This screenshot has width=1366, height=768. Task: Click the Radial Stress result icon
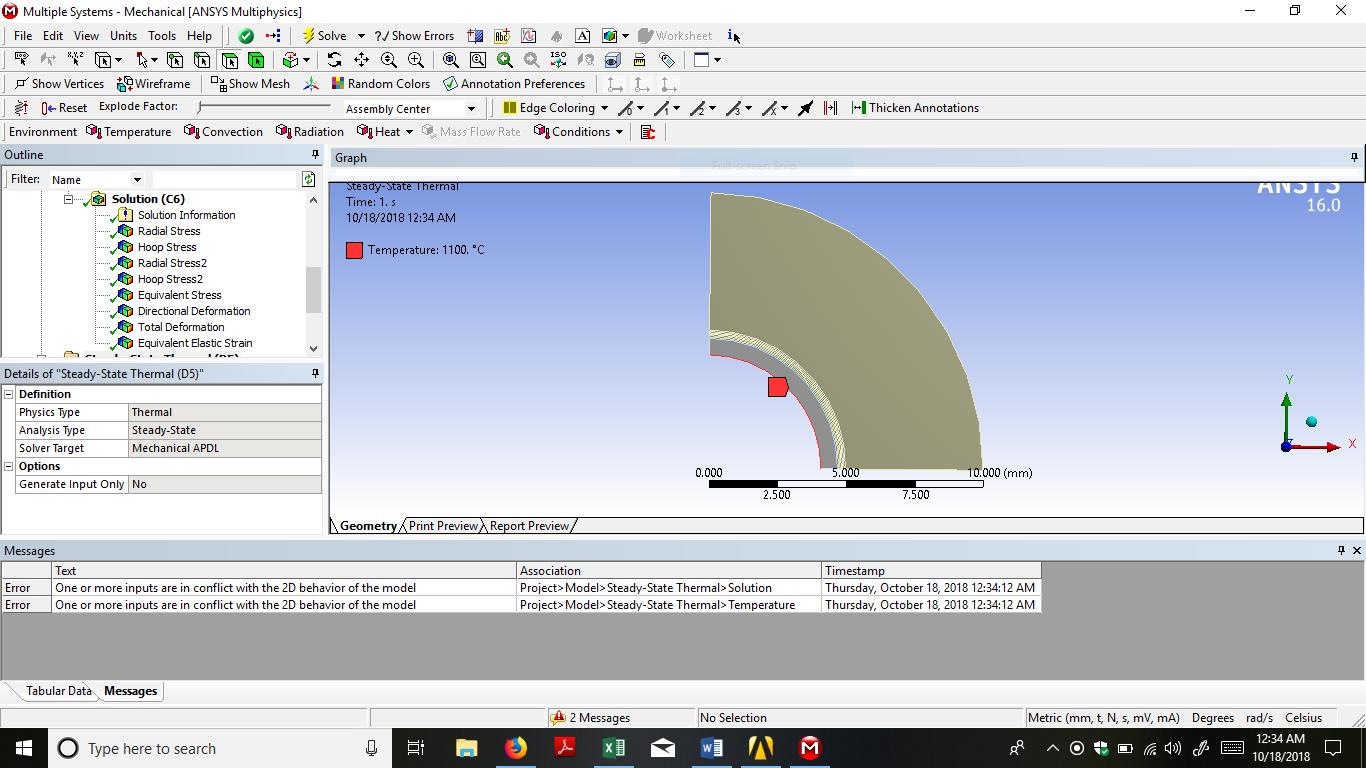(125, 231)
